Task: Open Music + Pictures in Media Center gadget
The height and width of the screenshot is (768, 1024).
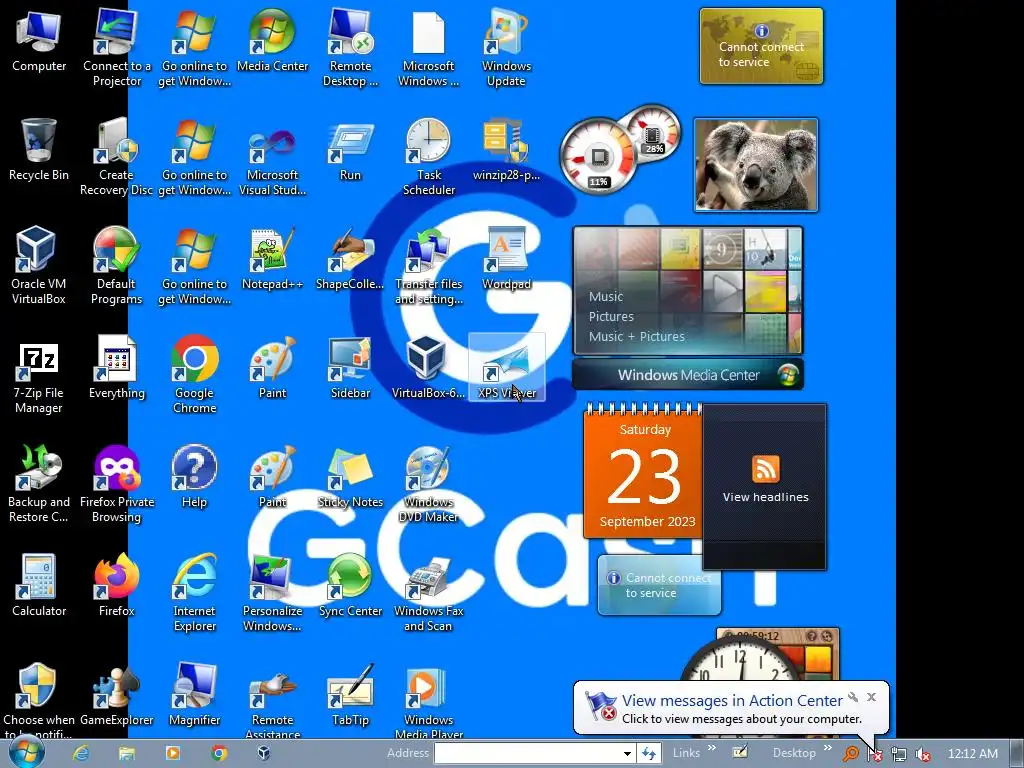Action: tap(637, 337)
